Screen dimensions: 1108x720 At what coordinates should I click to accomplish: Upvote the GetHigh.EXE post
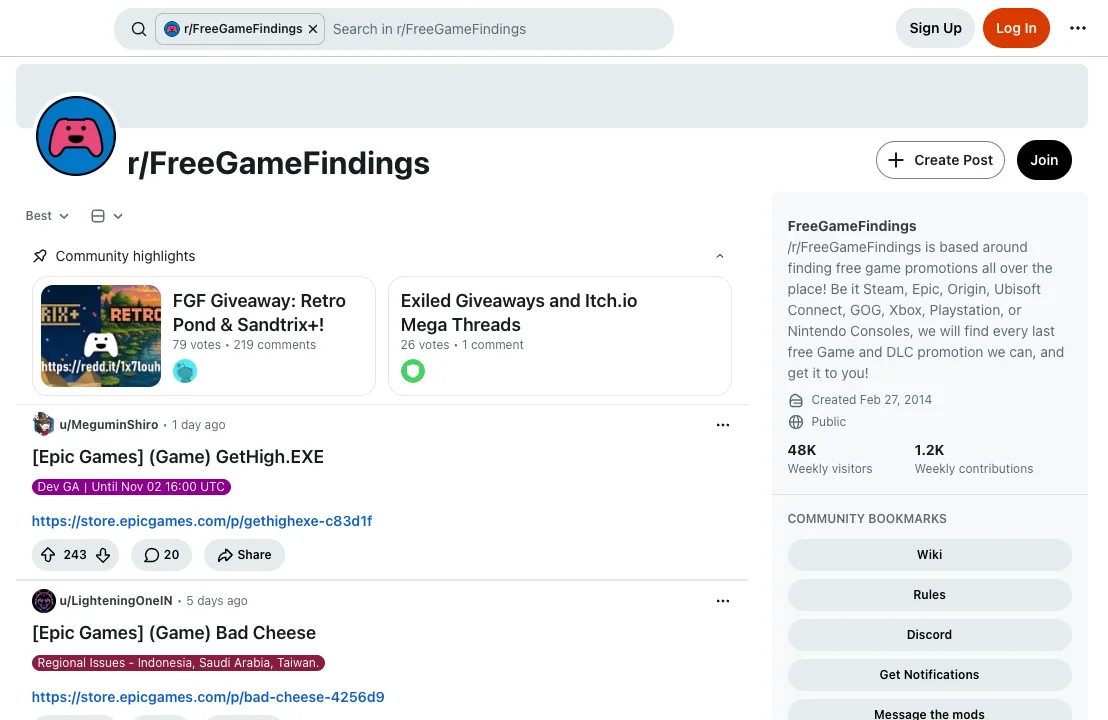tap(48, 555)
